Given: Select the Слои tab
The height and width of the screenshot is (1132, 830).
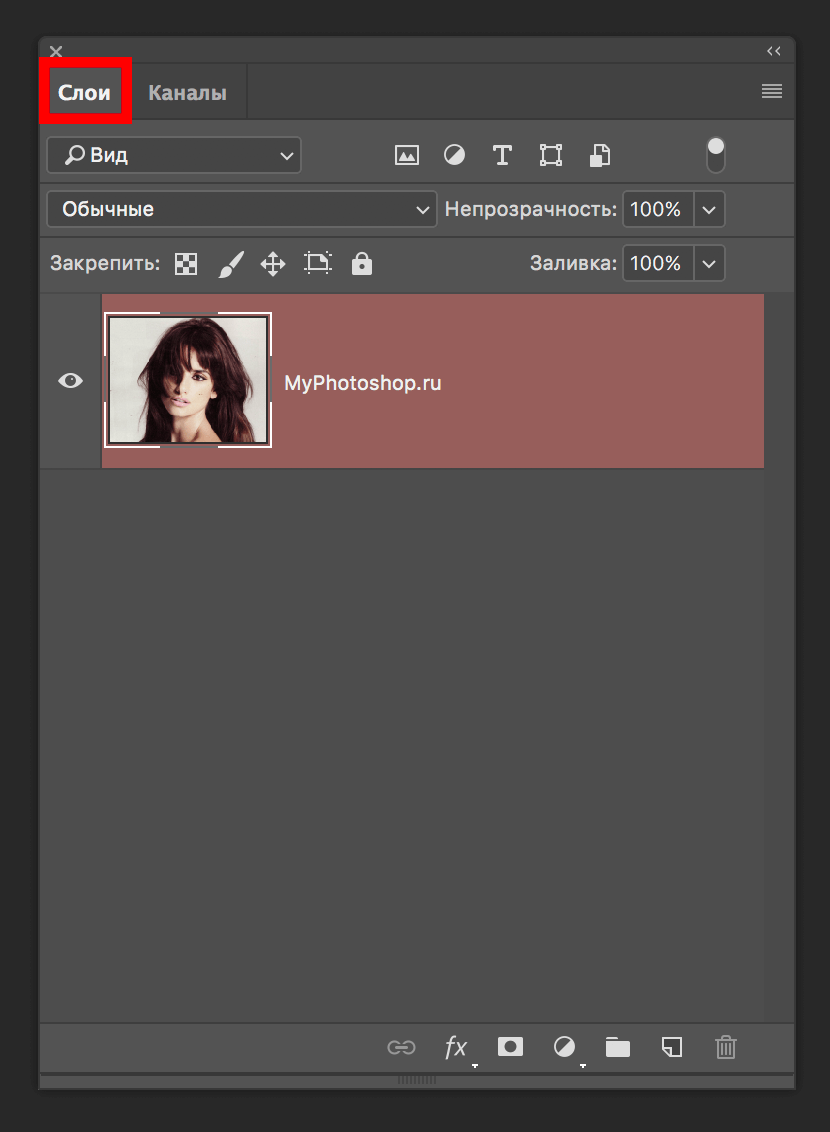Looking at the screenshot, I should point(85,93).
